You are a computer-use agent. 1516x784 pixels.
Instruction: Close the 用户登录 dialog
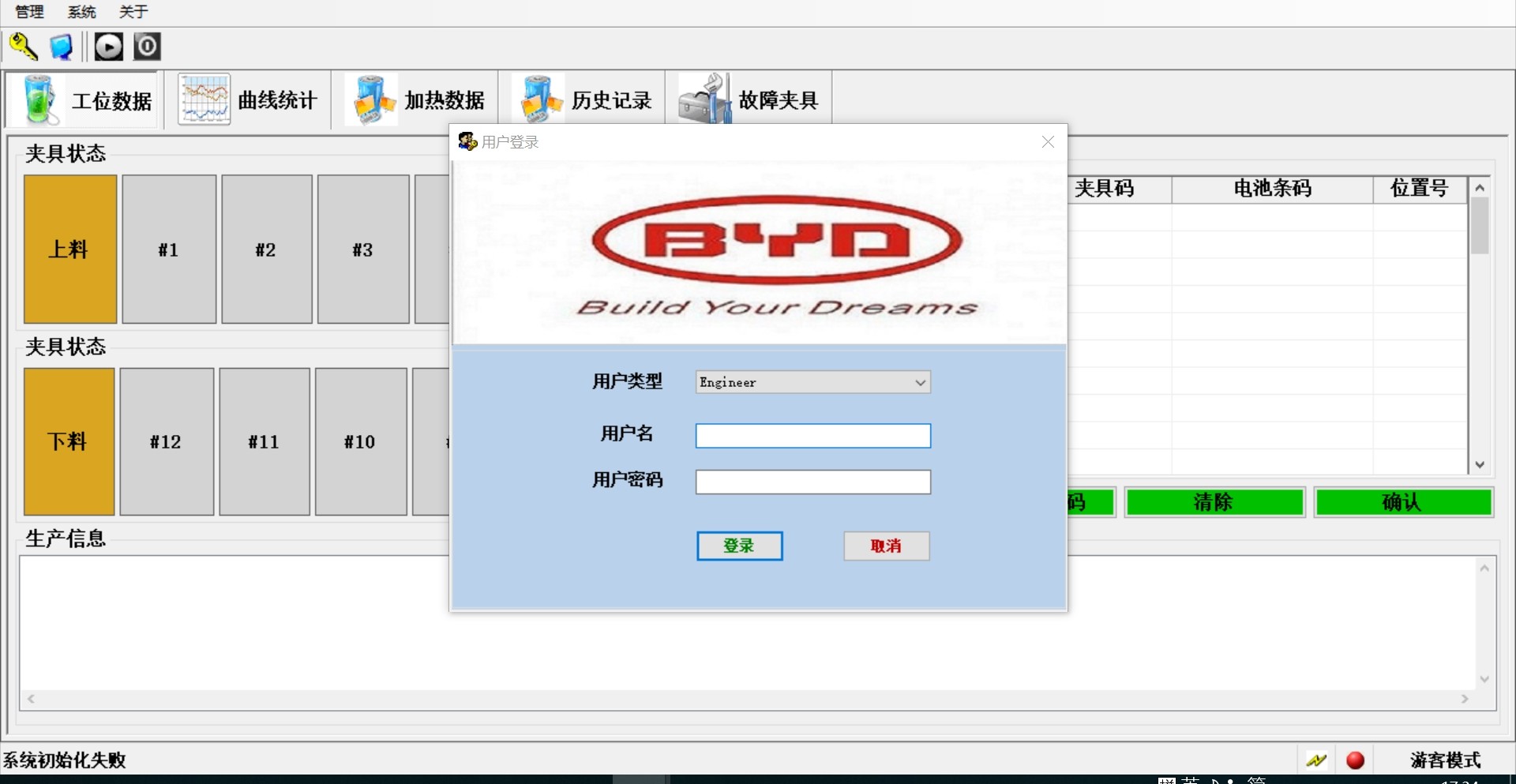click(x=1048, y=142)
